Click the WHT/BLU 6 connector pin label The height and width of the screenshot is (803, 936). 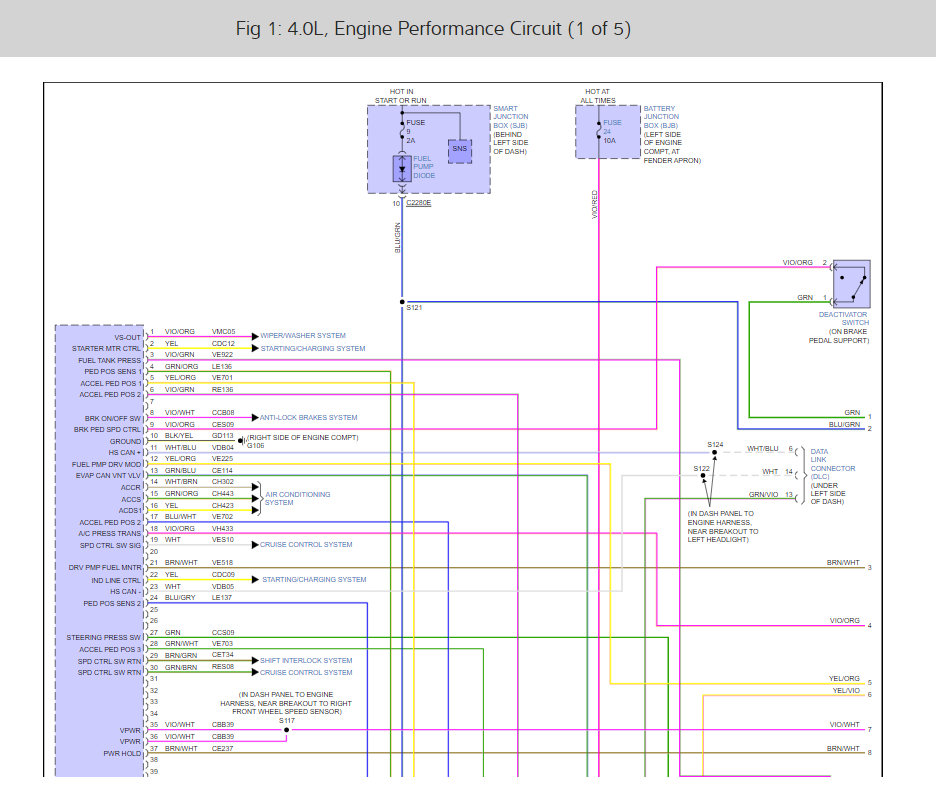click(x=770, y=448)
